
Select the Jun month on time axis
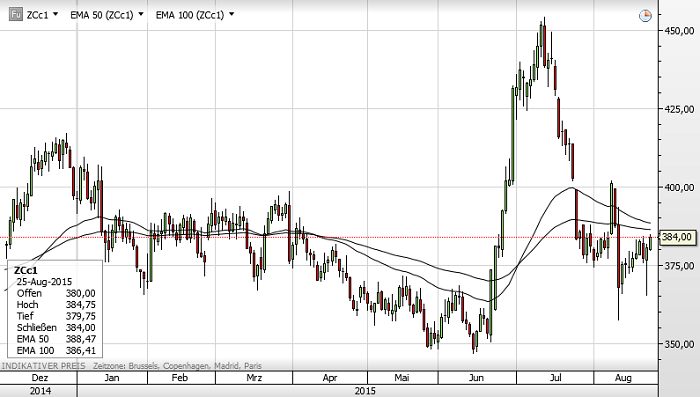(x=476, y=378)
